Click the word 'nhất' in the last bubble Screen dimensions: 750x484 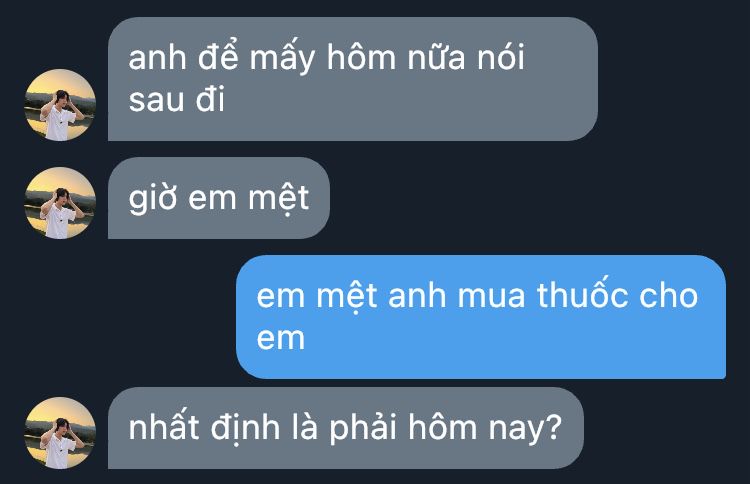pos(164,426)
